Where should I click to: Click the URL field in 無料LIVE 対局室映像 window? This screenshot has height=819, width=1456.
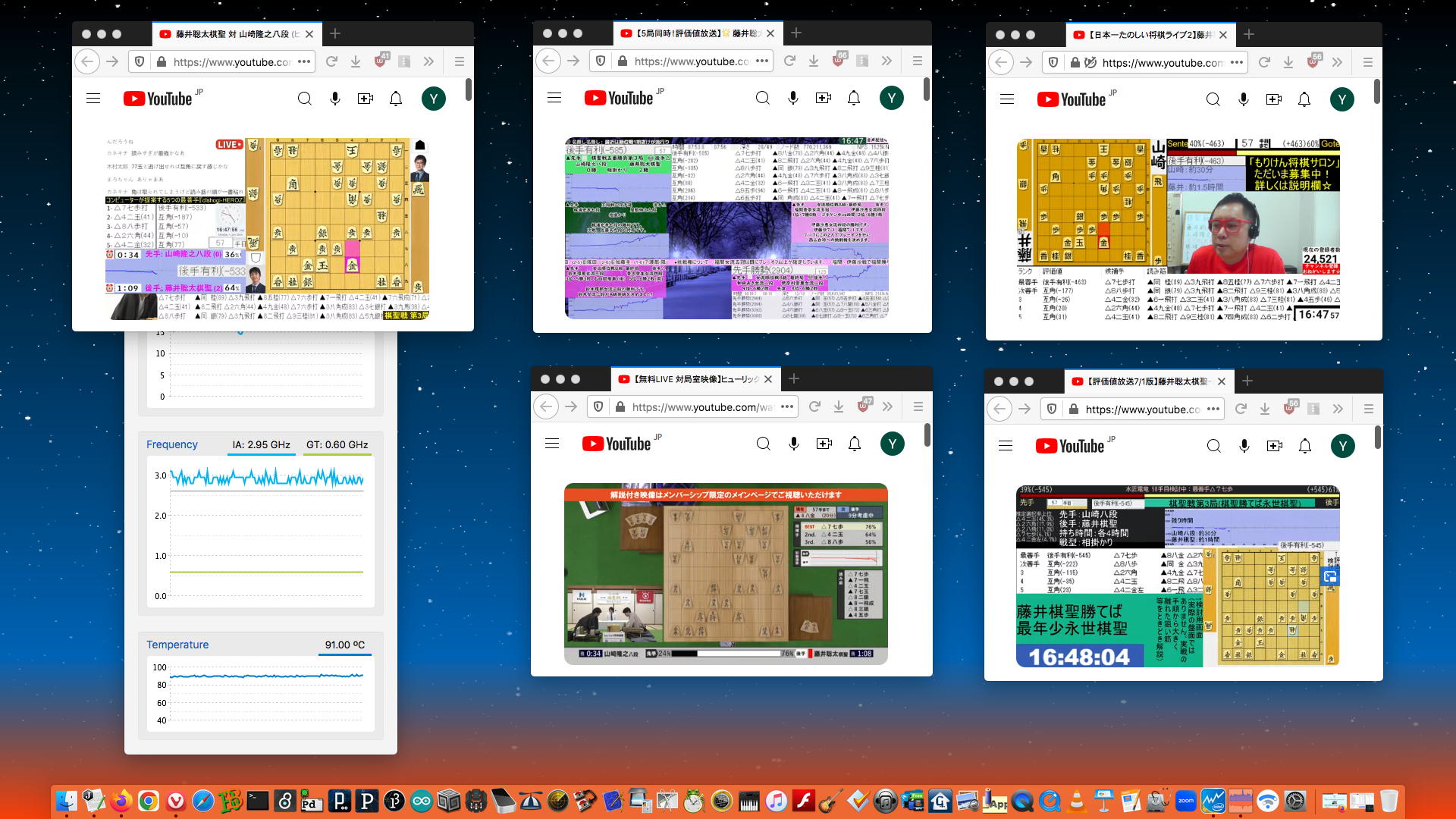701,407
